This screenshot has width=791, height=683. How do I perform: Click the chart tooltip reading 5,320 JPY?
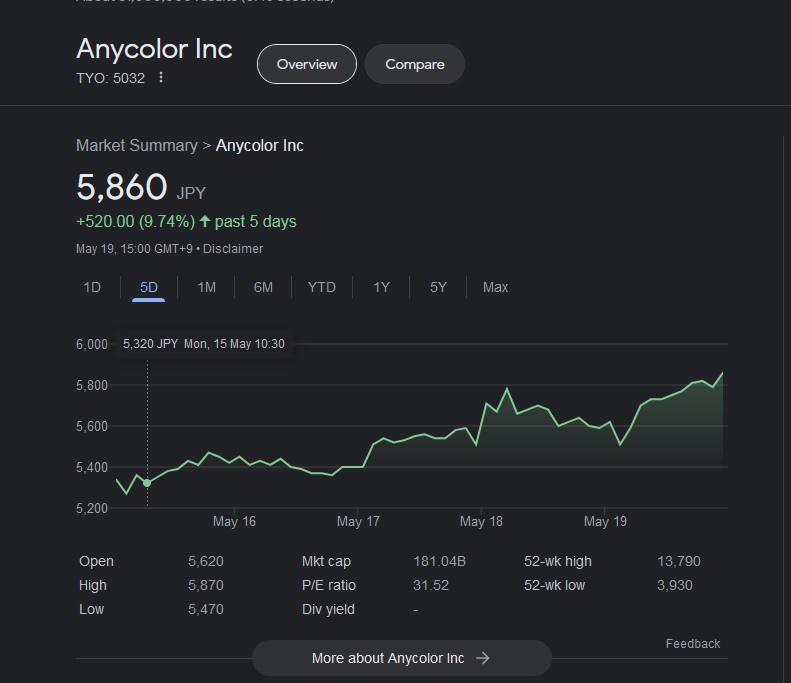[204, 344]
